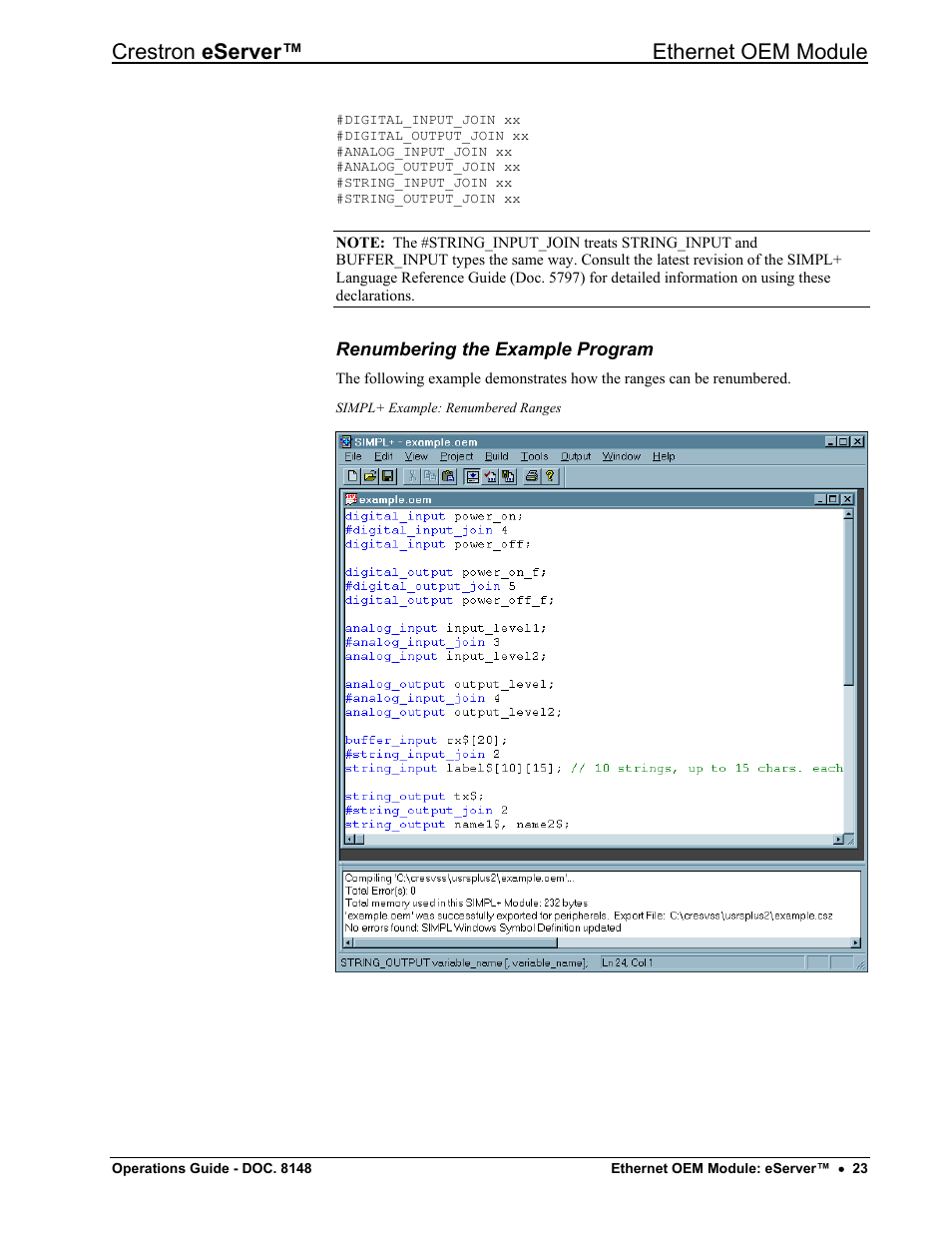Screen dimensions: 952x1233
Task: Open the Edit menu
Action: (x=383, y=456)
